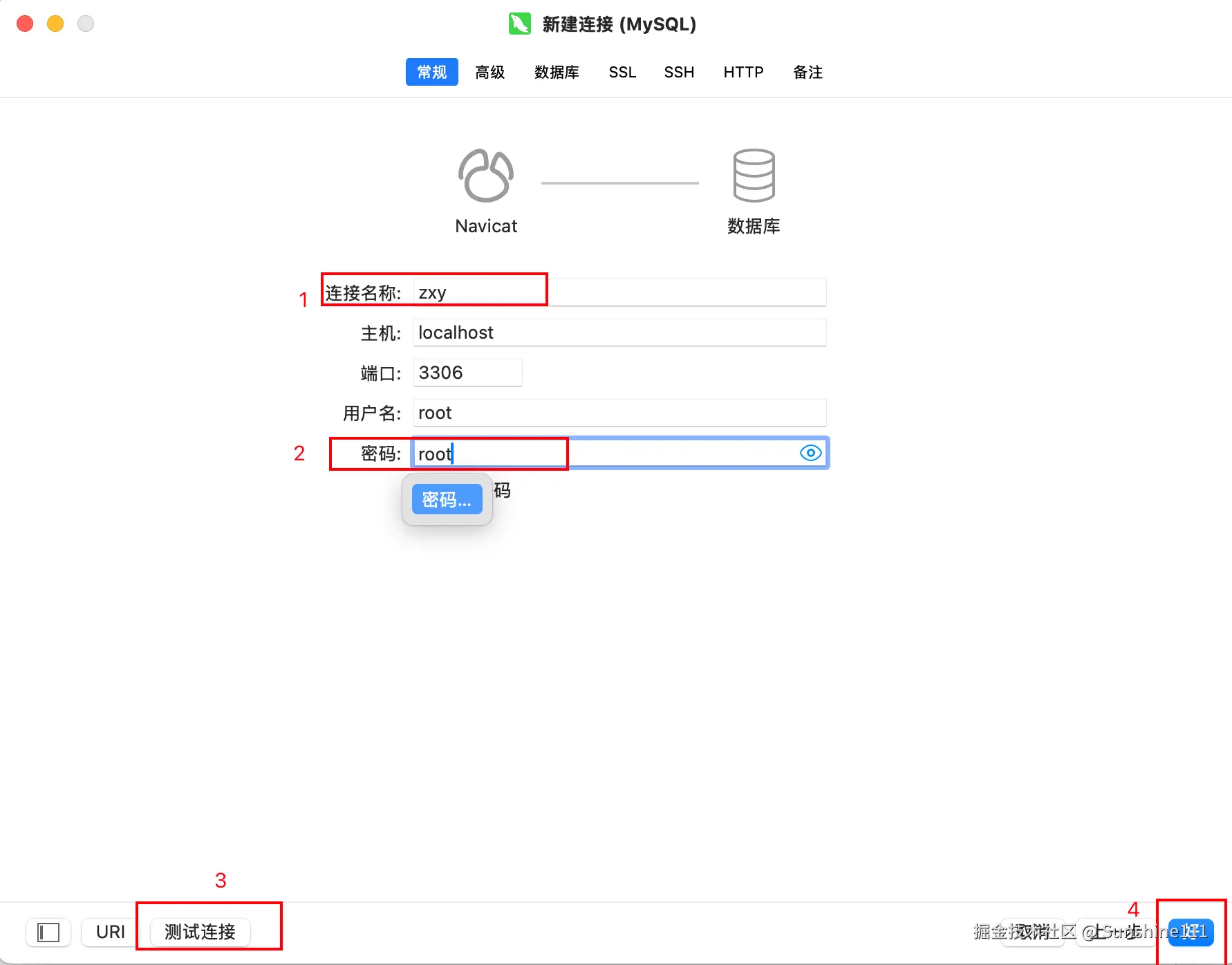
Task: Click the Navicat app icon in the title bar
Action: click(x=519, y=24)
